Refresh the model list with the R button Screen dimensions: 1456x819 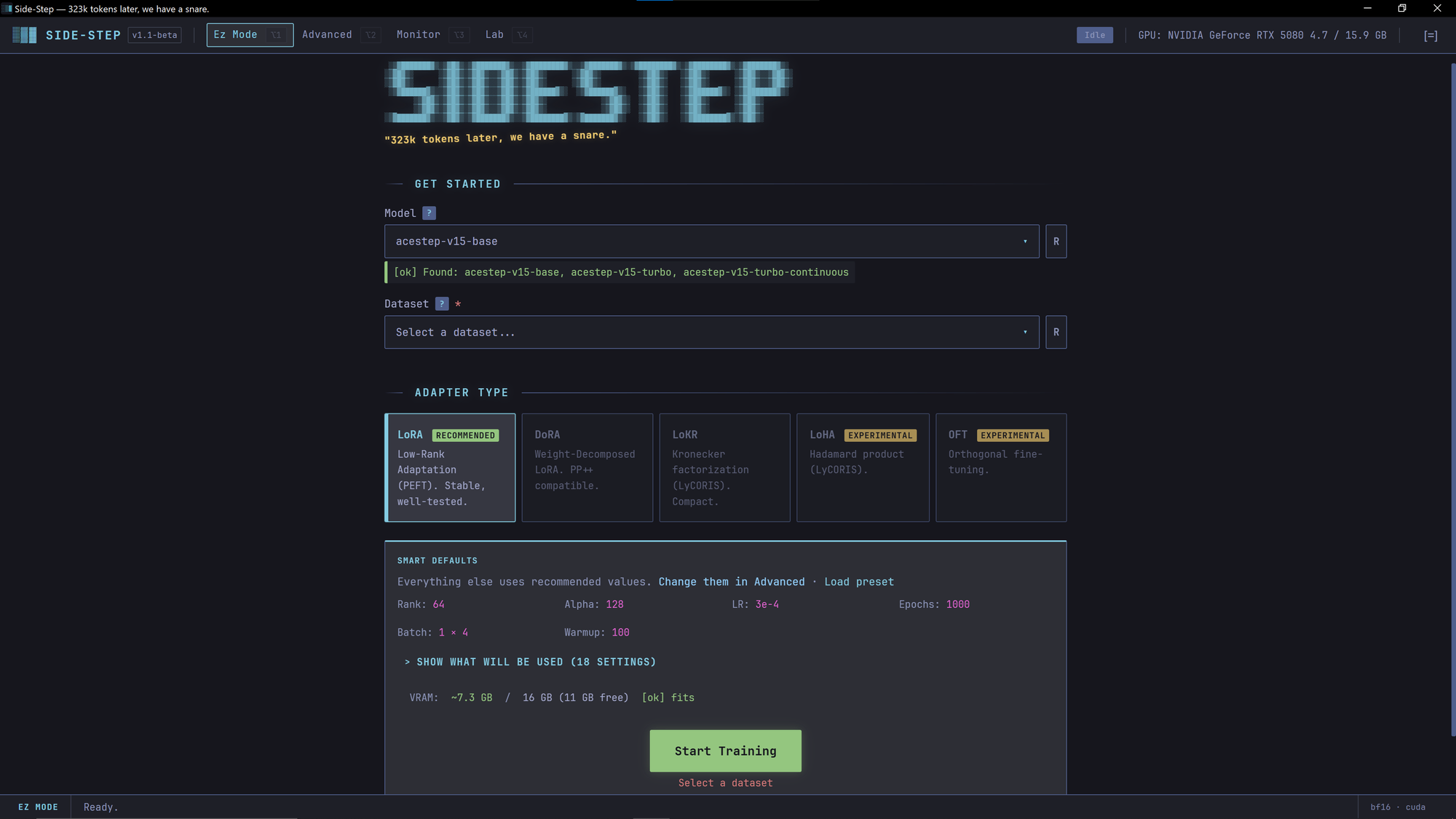click(1056, 242)
